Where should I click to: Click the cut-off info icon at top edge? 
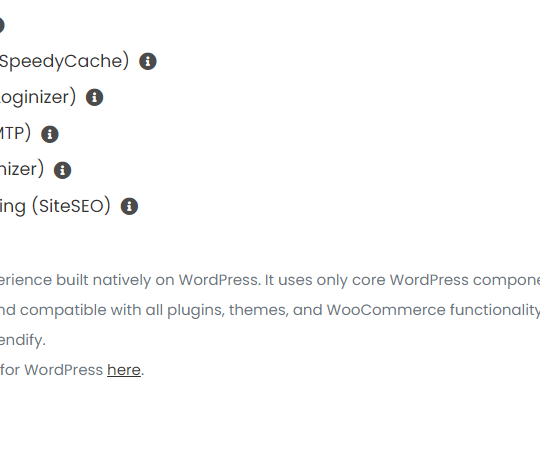[1, 25]
